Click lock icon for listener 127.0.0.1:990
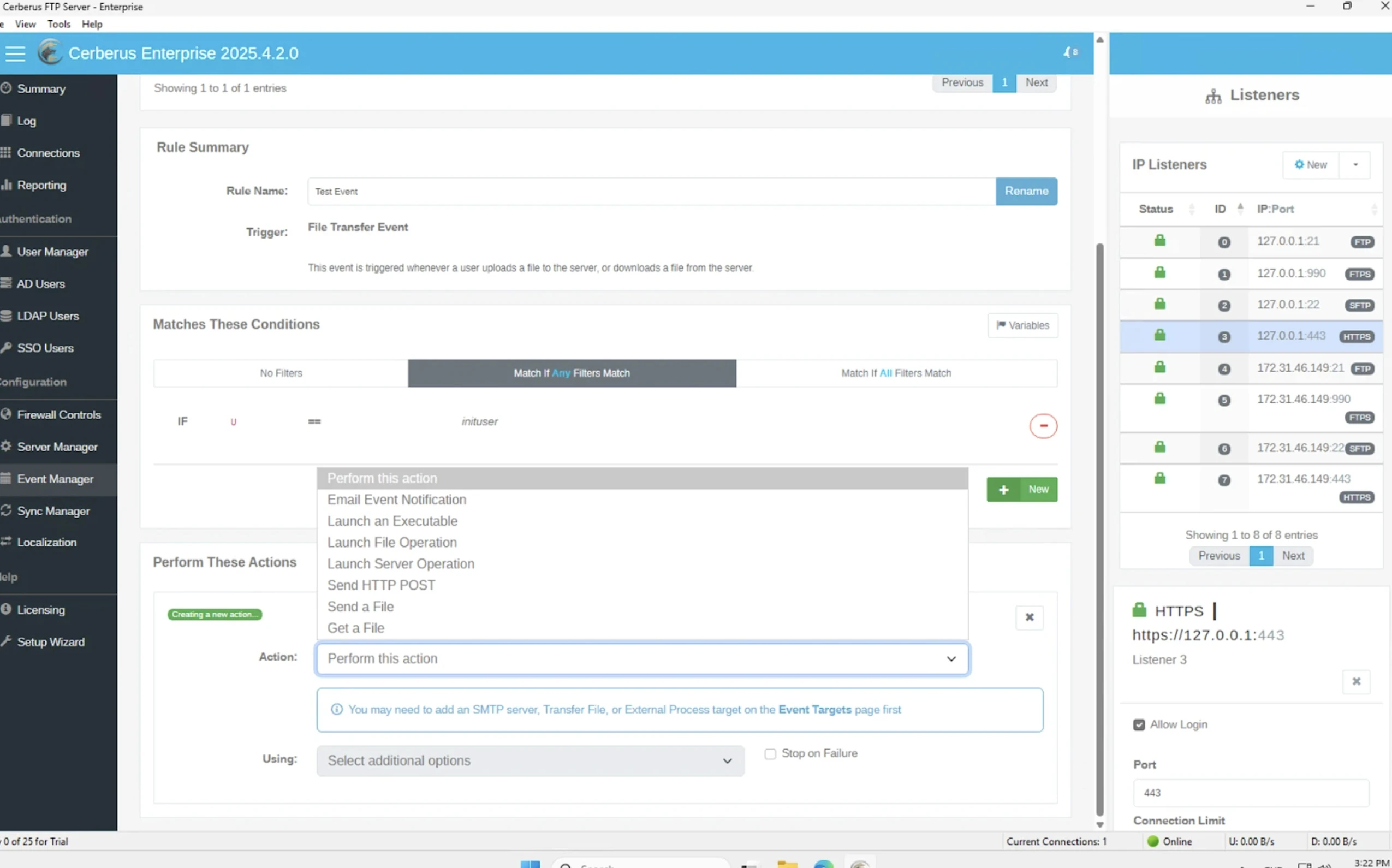 (x=1159, y=272)
